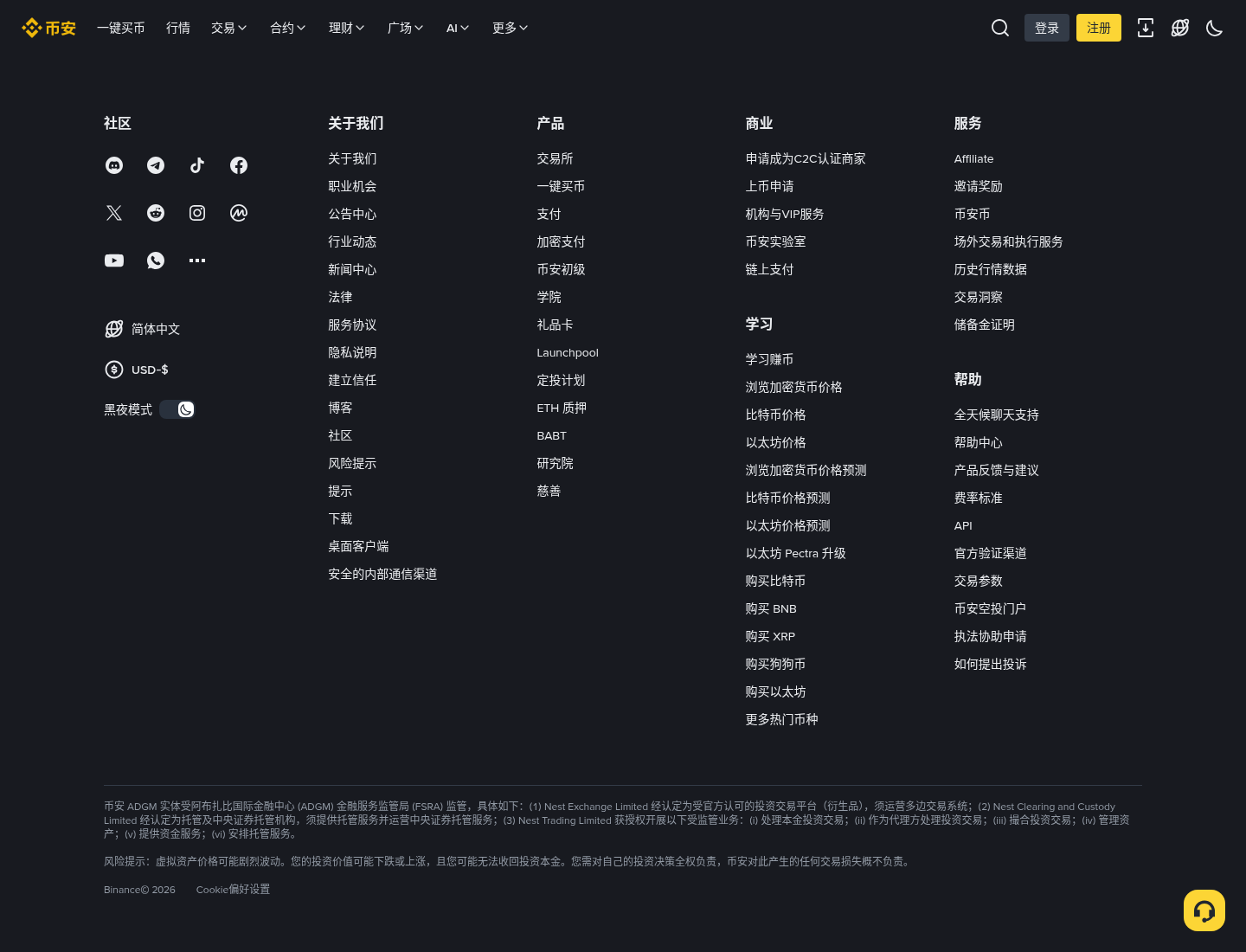Open the 购买 XRP link
Screen dimensions: 1246x952
[771, 636]
